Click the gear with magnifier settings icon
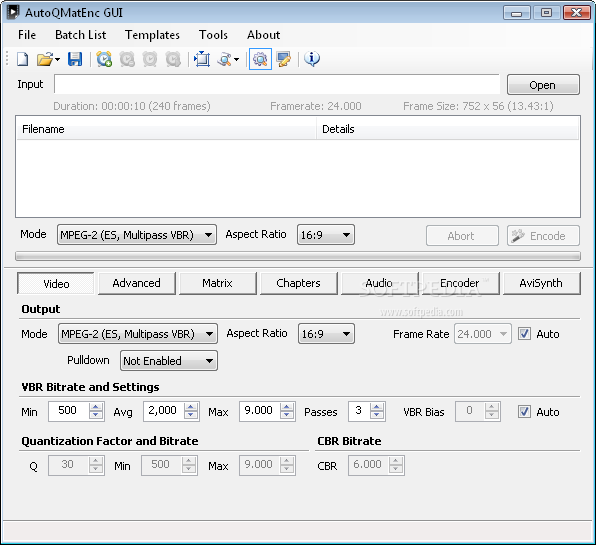596x545 pixels. [260, 59]
